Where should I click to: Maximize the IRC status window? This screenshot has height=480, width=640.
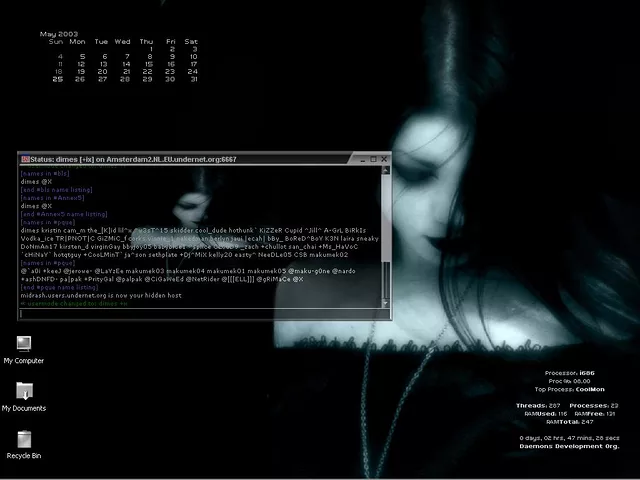(373, 159)
